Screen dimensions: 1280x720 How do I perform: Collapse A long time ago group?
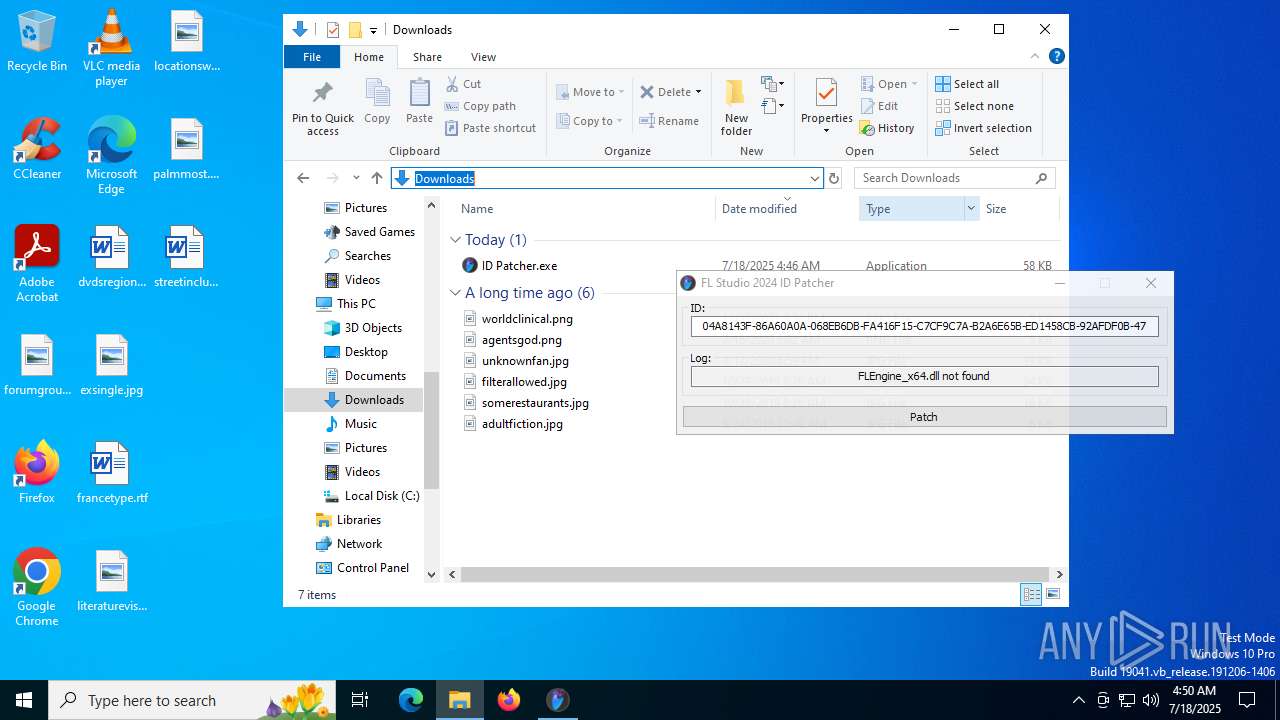click(455, 293)
